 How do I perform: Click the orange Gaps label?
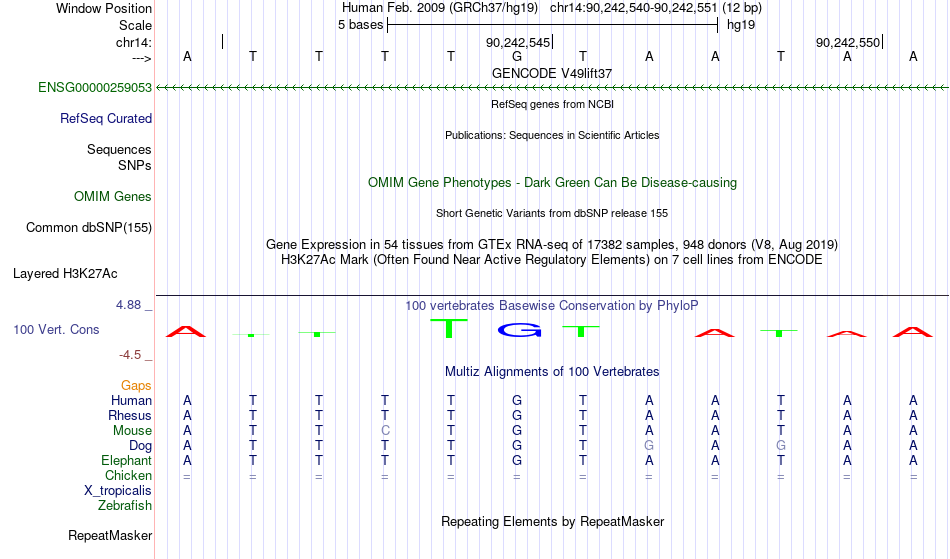click(x=136, y=386)
